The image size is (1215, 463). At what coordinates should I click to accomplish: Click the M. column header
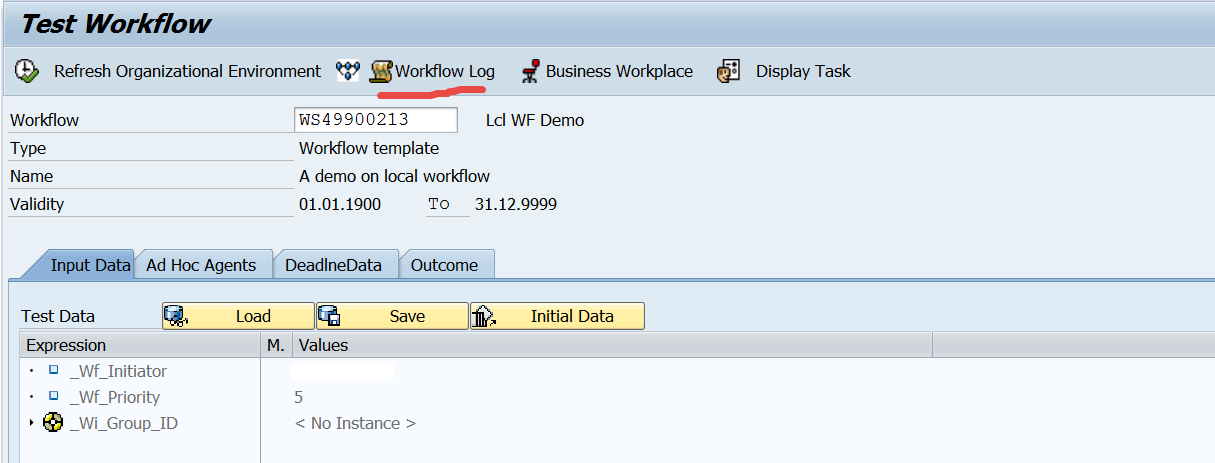(x=276, y=345)
